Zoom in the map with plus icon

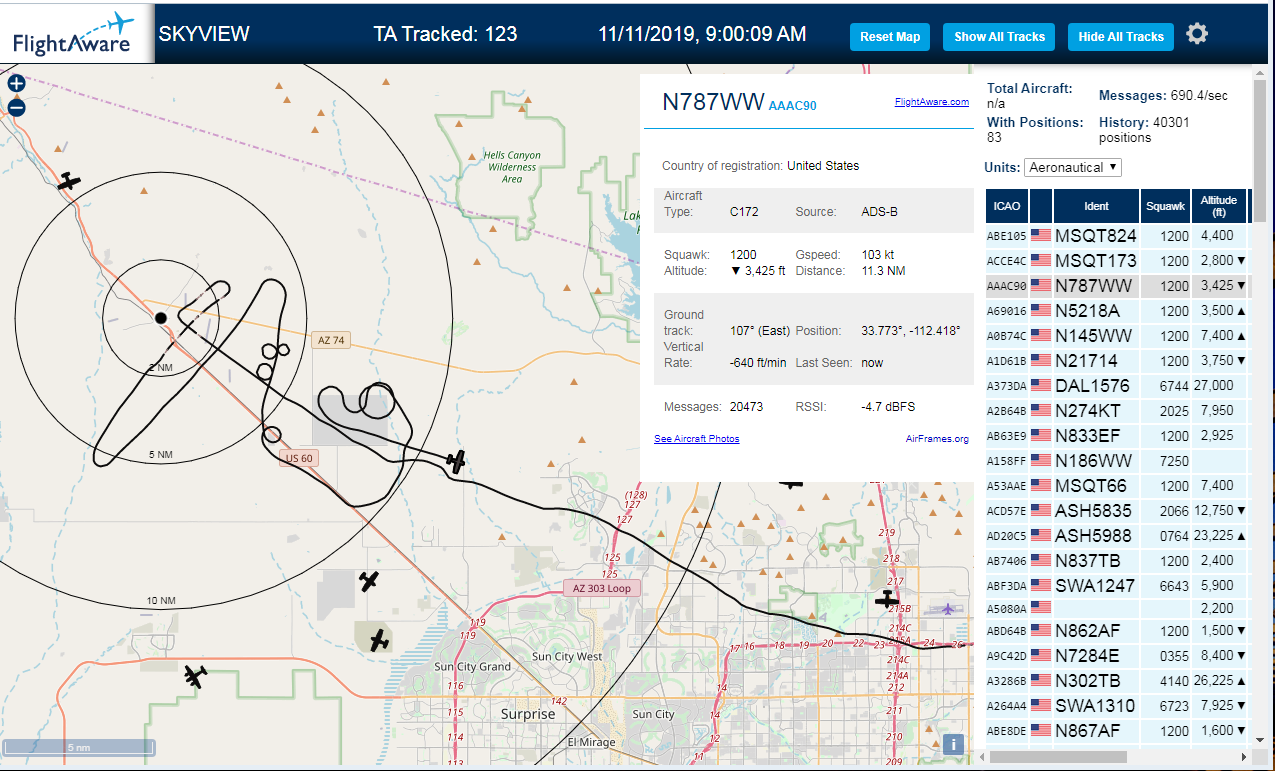(16, 84)
